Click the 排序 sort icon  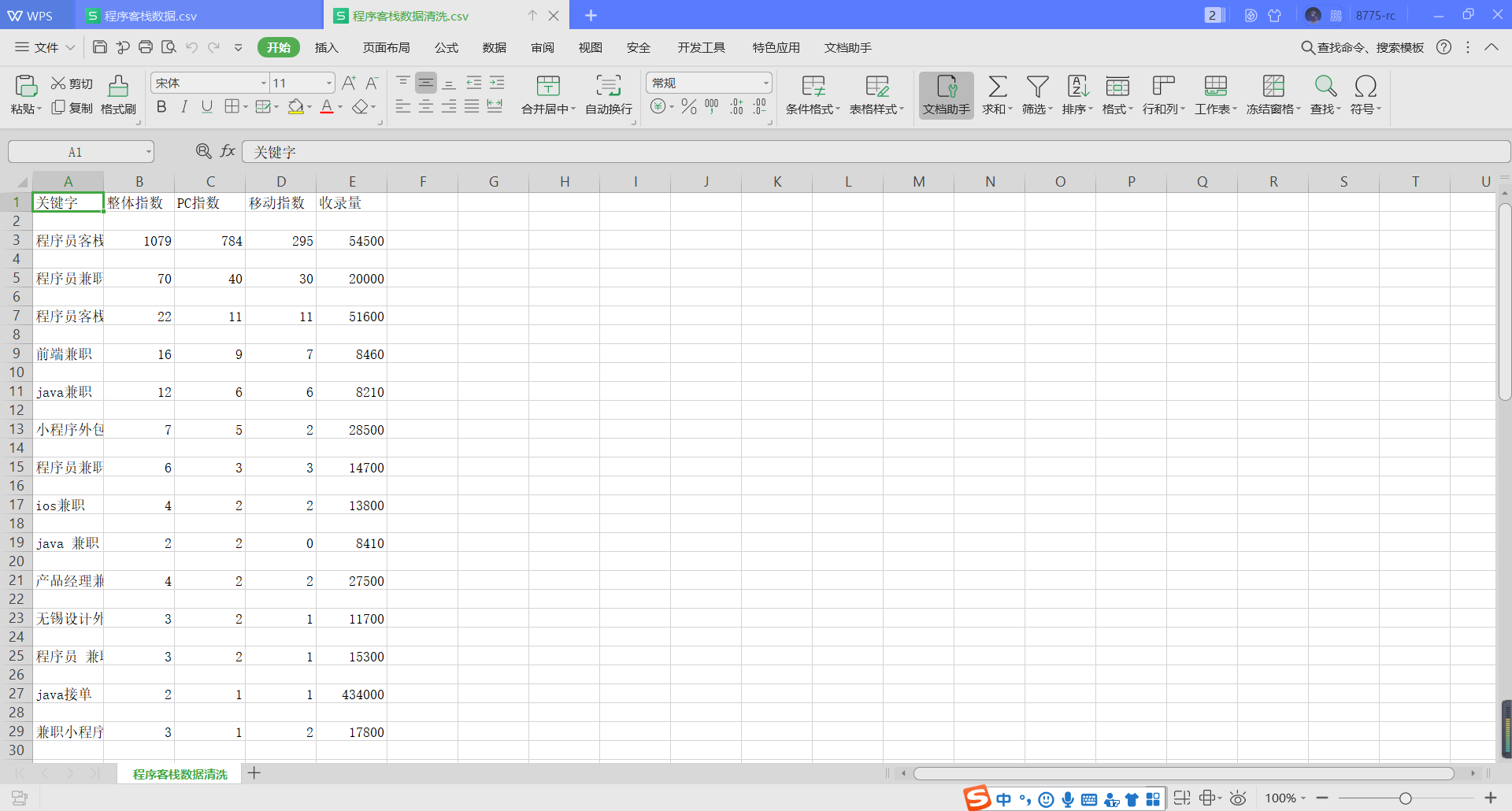click(x=1077, y=94)
